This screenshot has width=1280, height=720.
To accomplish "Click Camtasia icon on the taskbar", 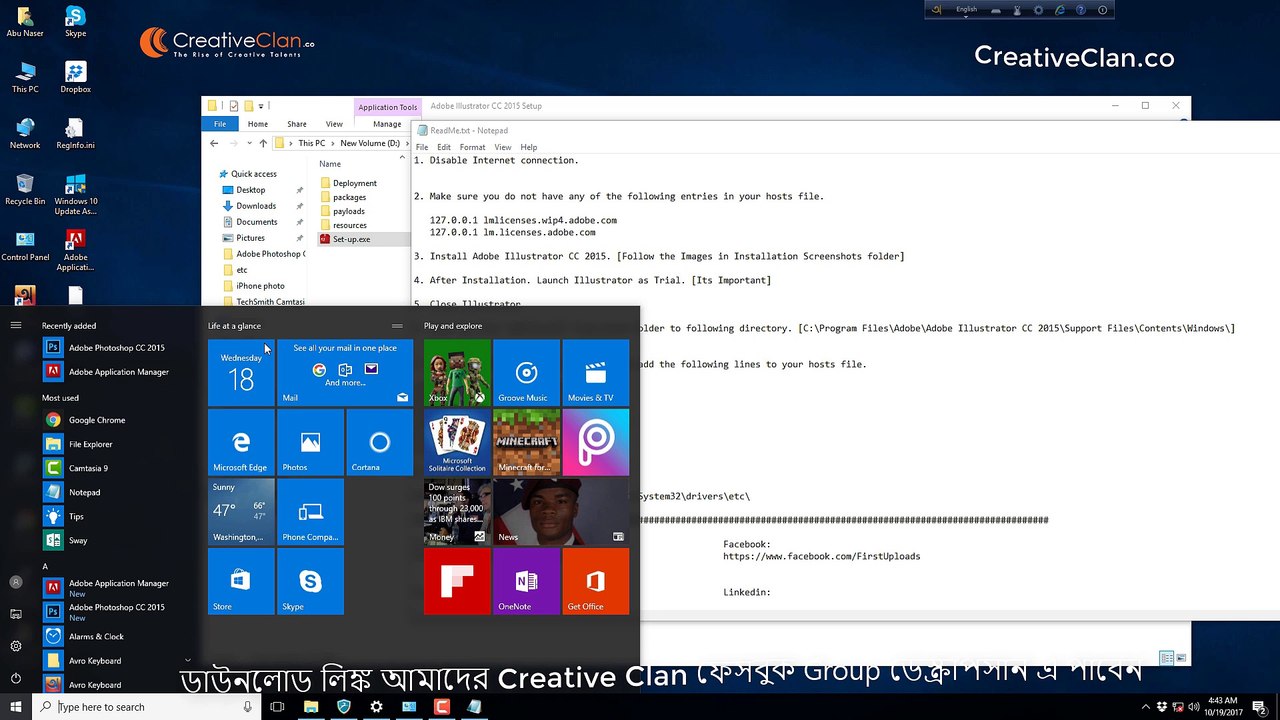I will pos(442,707).
